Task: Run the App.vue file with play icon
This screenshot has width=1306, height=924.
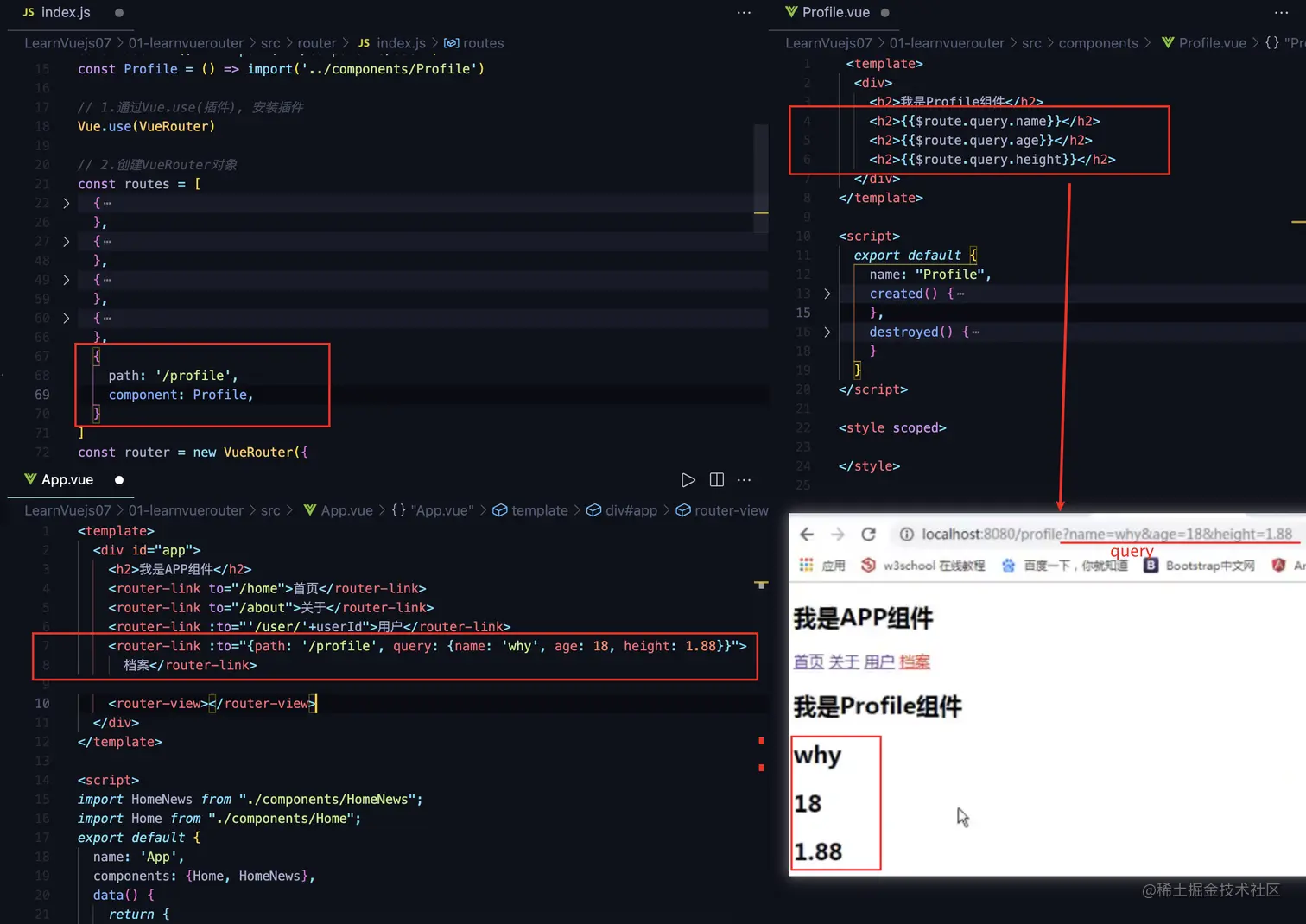Action: tap(688, 480)
